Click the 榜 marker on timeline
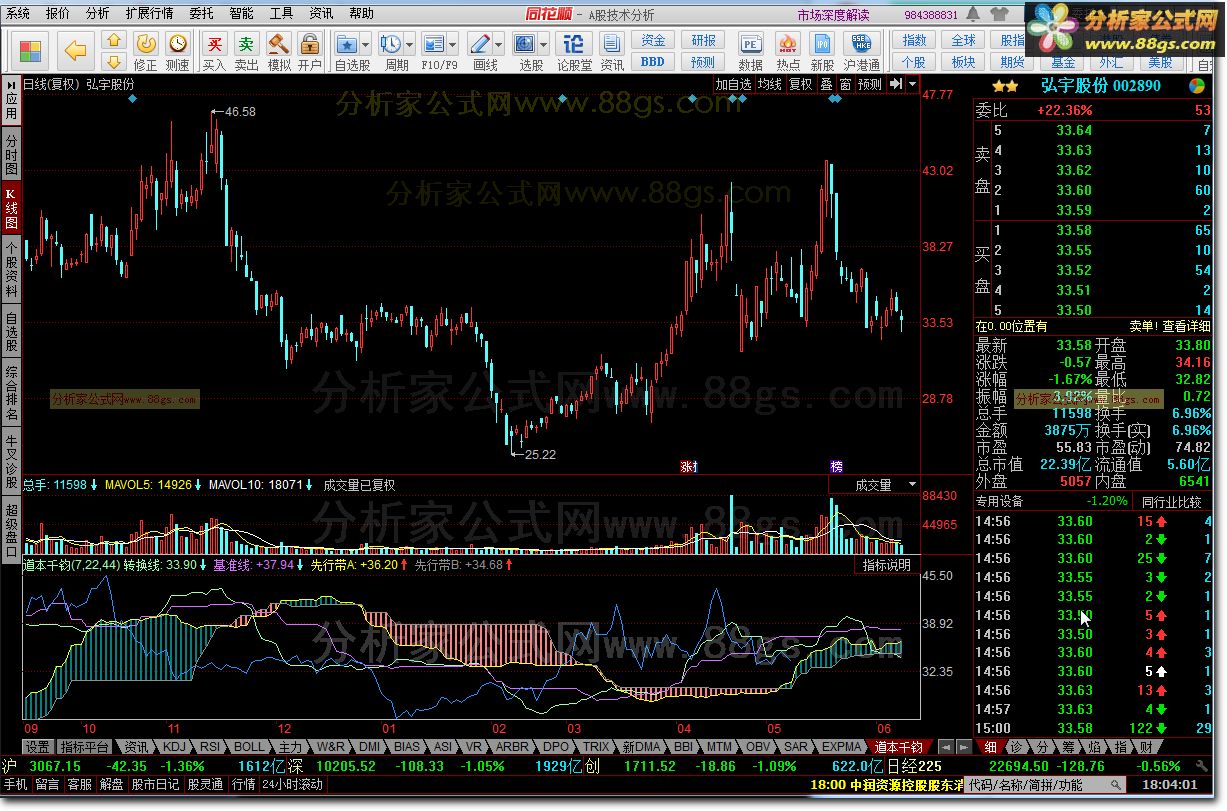The width and height of the screenshot is (1227, 811). click(x=836, y=467)
